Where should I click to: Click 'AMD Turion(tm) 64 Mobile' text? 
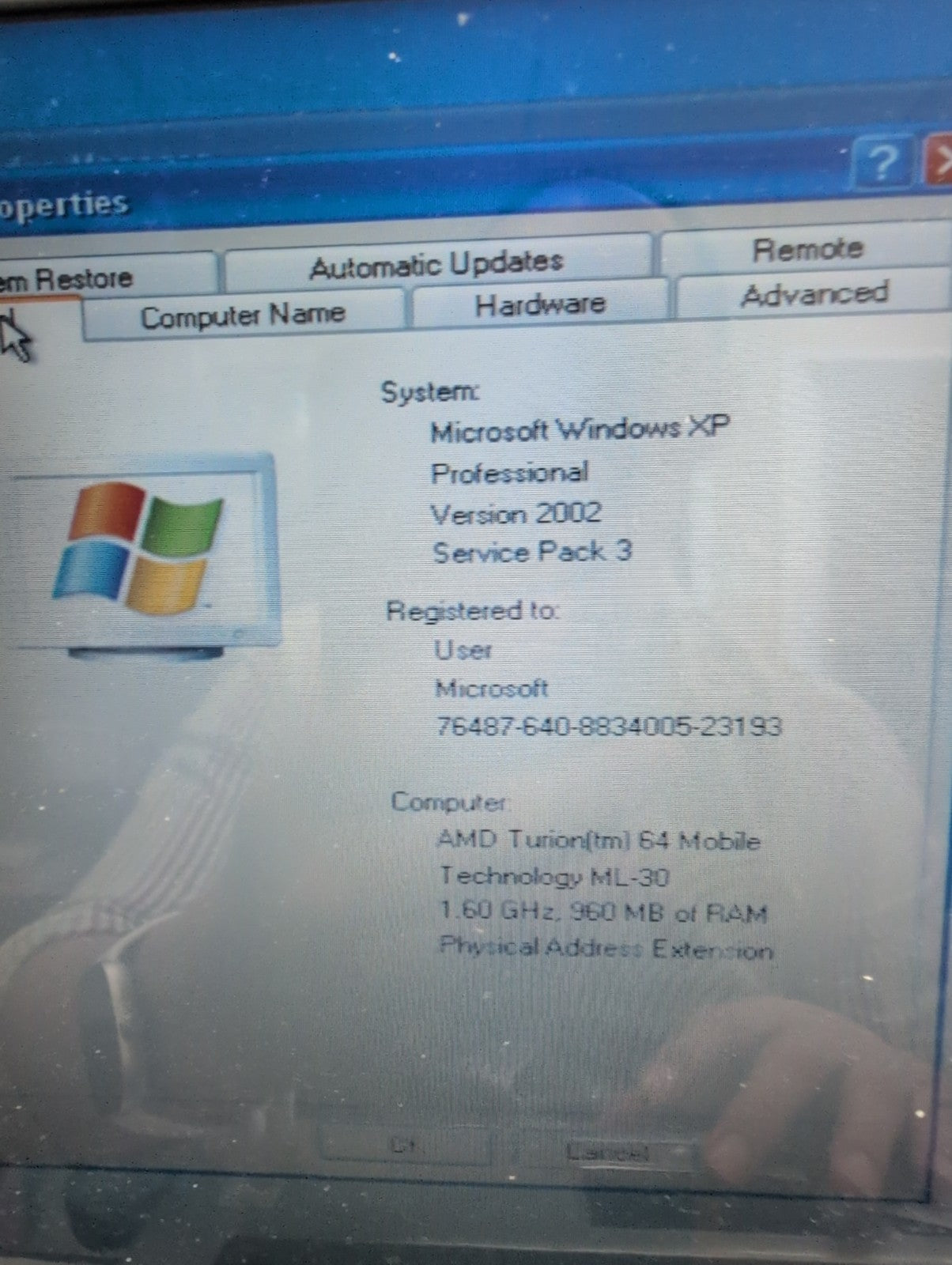tap(599, 840)
